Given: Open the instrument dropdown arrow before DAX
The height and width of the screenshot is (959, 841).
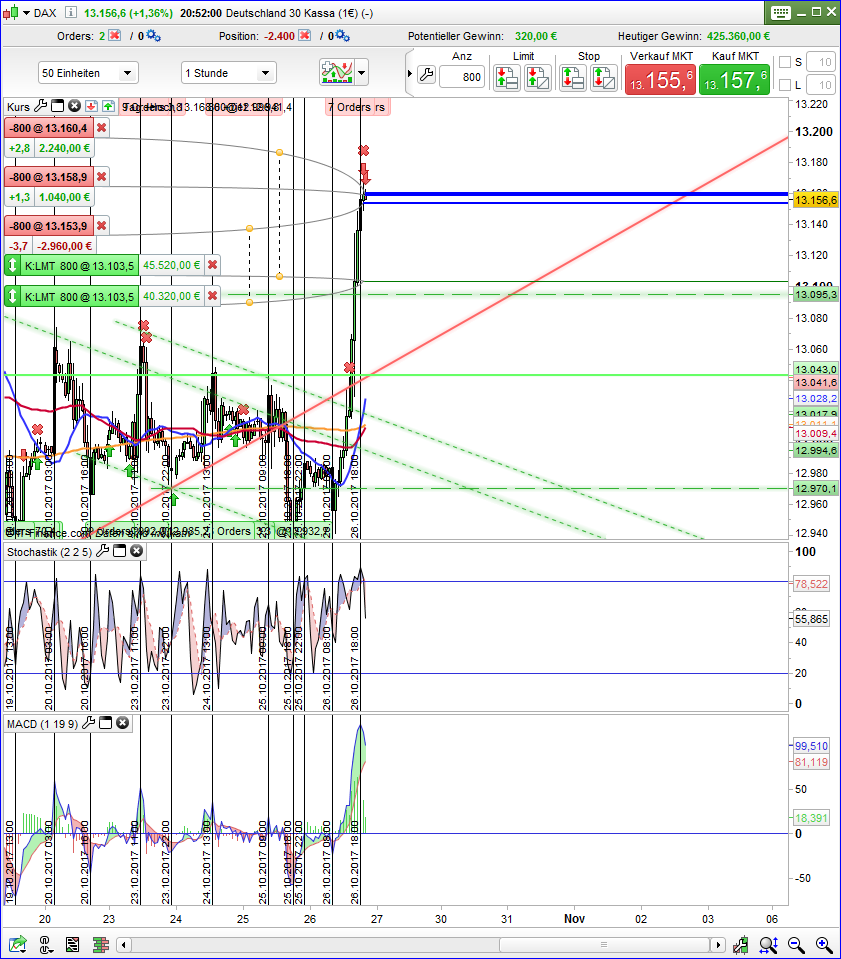Looking at the screenshot, I should coord(26,13).
